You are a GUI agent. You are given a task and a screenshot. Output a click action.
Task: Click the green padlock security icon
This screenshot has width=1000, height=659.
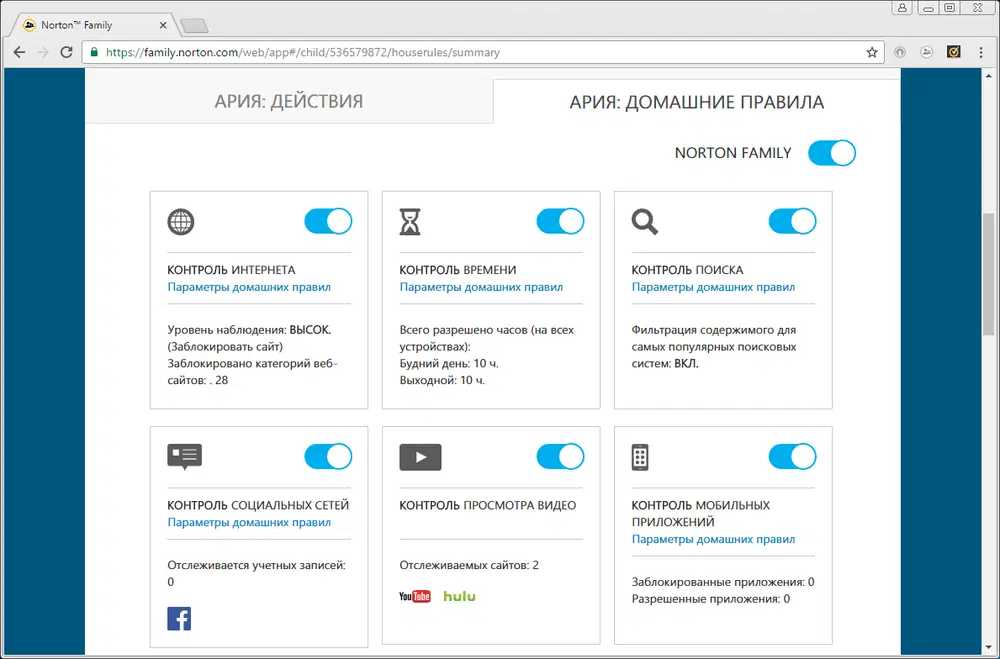(94, 52)
